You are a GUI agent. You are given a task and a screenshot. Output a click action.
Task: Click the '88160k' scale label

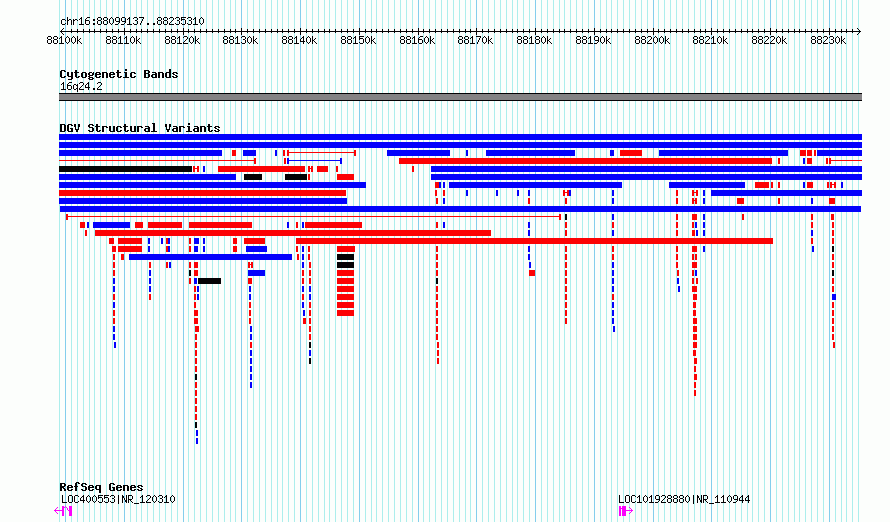(417, 41)
